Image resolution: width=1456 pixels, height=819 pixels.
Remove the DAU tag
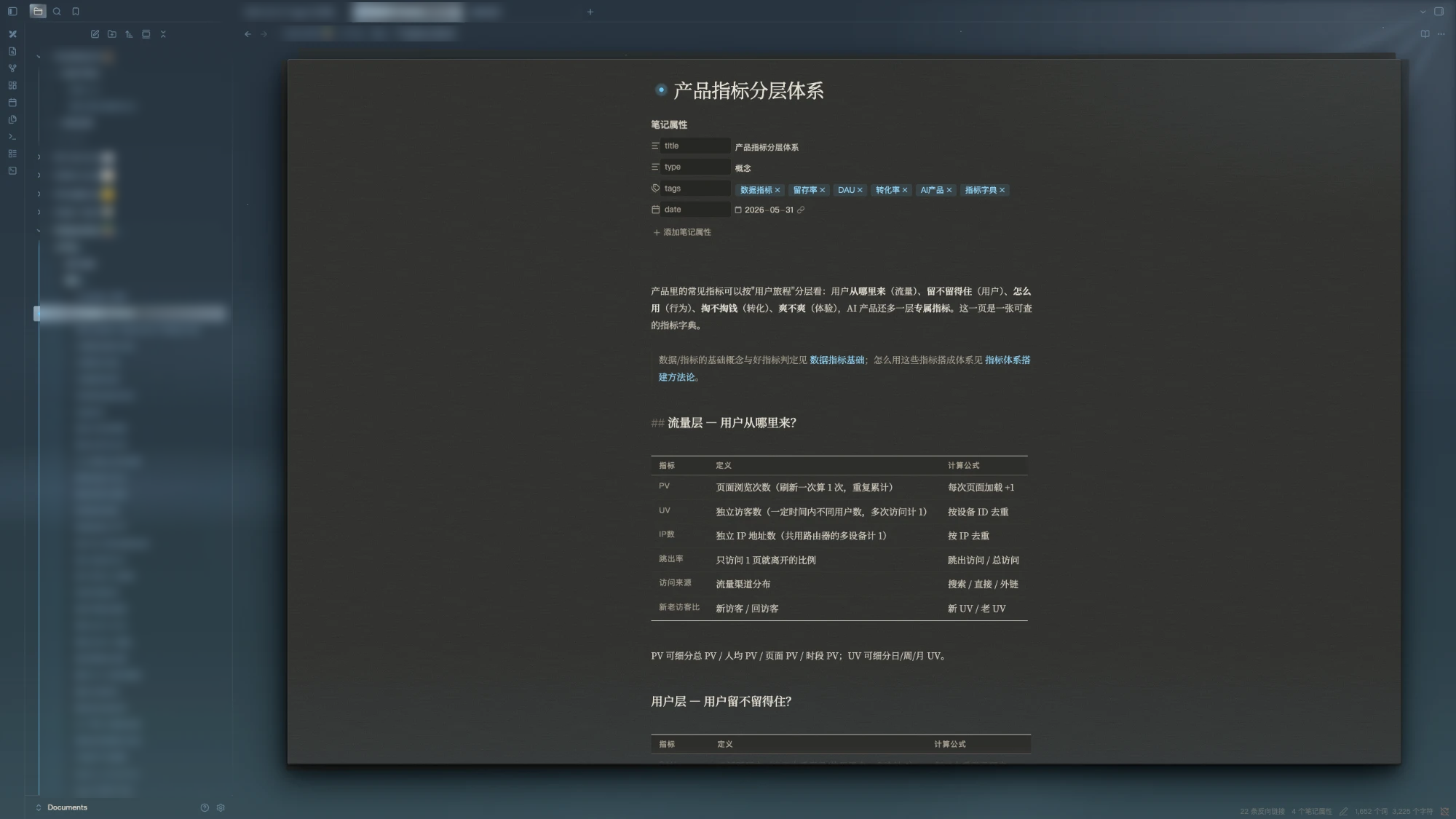[x=860, y=190]
